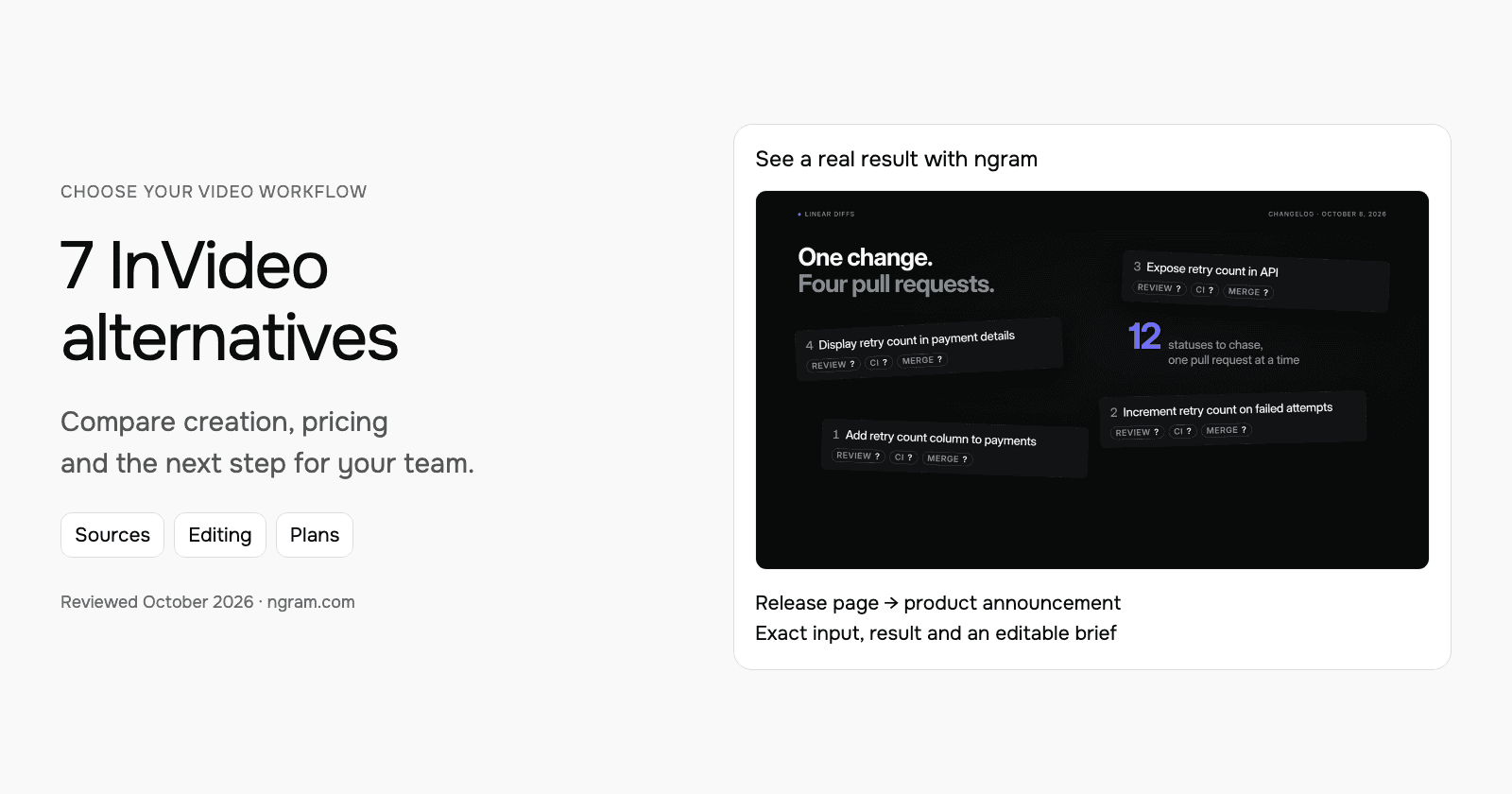The image size is (1512, 794).
Task: Click REVIEW badge on "Add retry count column" card
Action: pos(858,456)
